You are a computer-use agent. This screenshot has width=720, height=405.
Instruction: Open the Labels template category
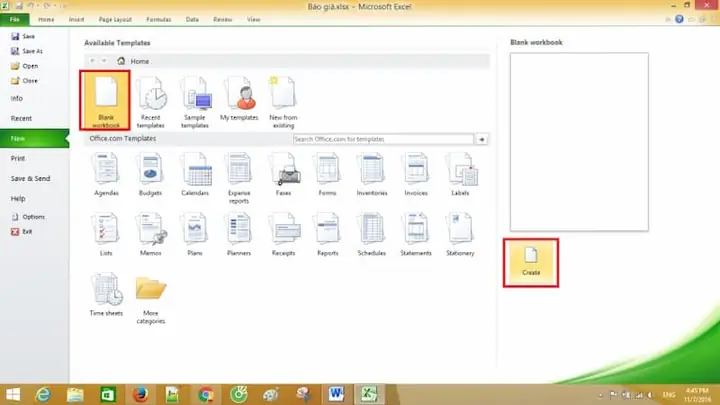pos(460,174)
